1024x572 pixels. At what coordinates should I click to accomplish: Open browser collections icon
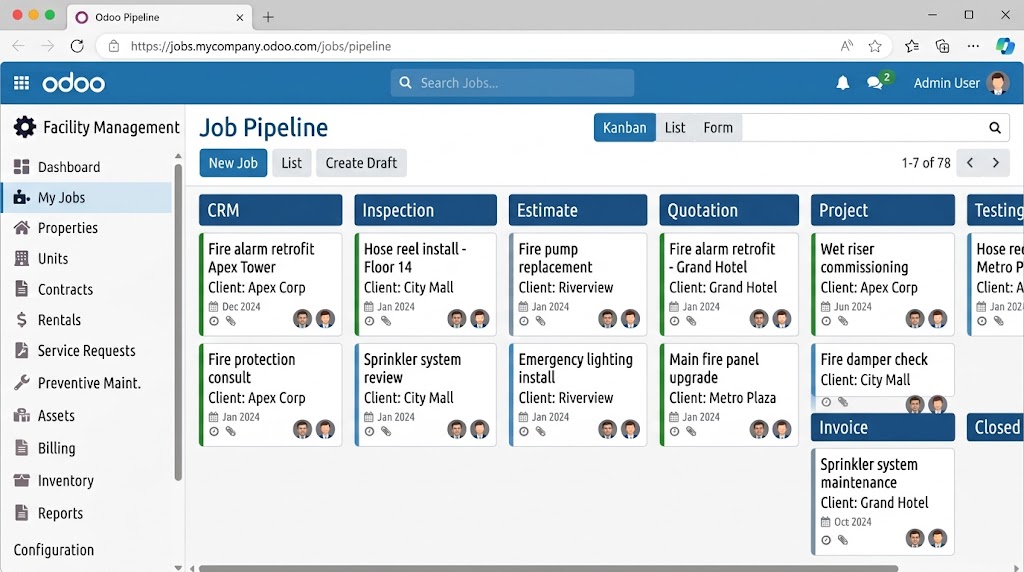tap(942, 46)
